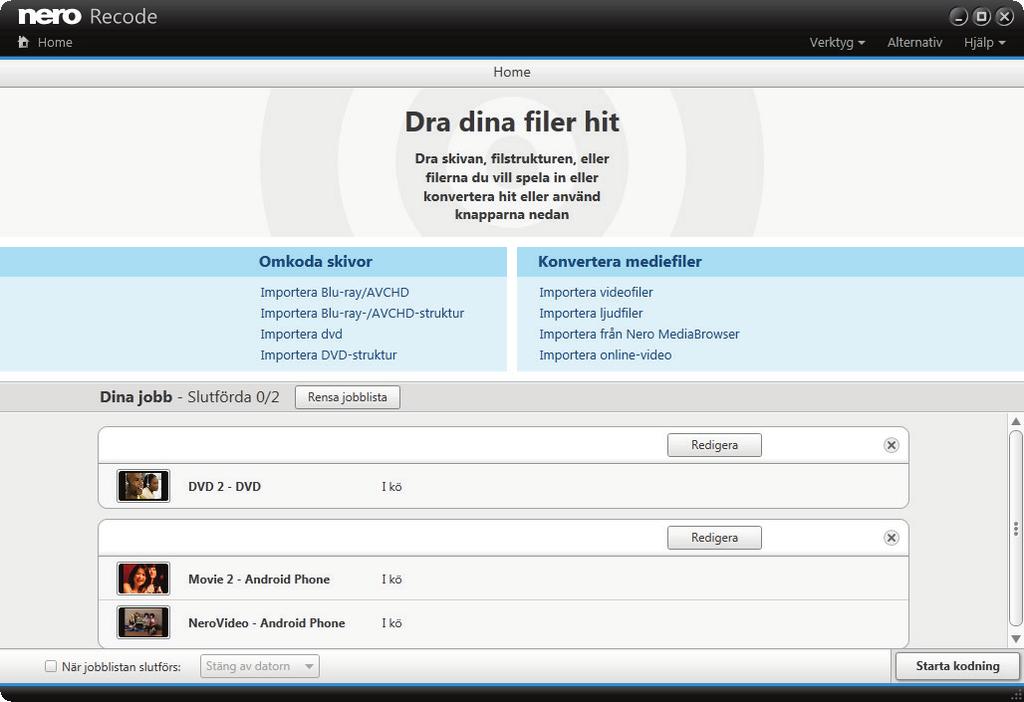
Task: Select Importera DVD-struktur
Action: [x=328, y=355]
